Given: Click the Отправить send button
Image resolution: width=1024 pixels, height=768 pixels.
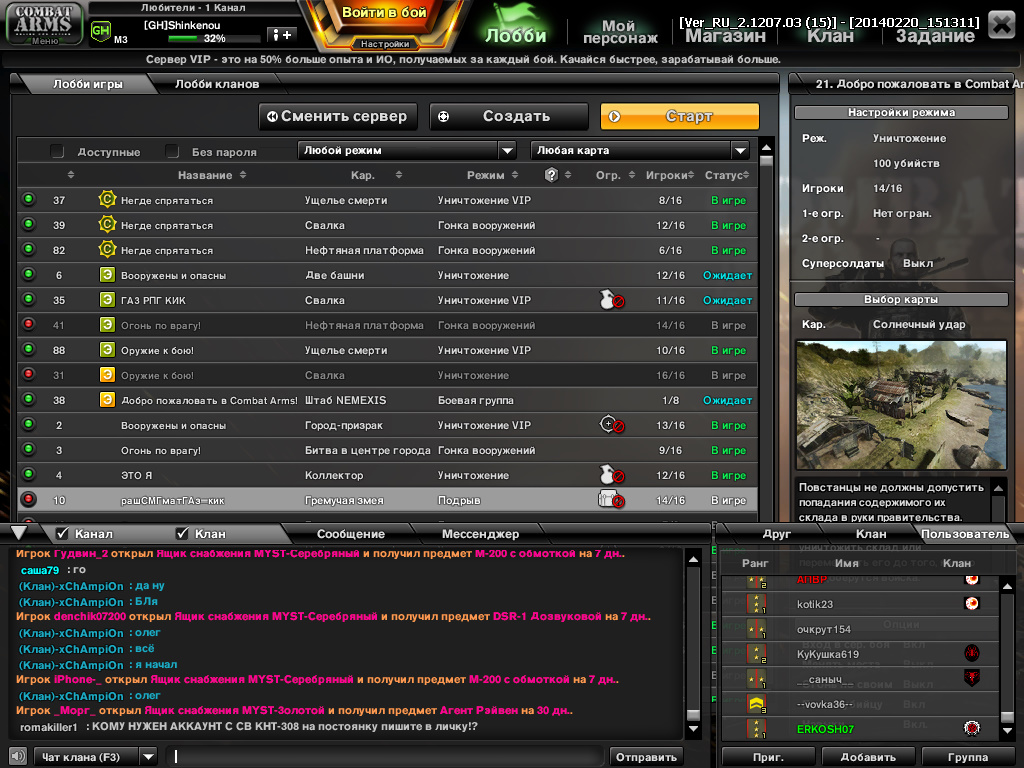Looking at the screenshot, I should click(x=646, y=757).
